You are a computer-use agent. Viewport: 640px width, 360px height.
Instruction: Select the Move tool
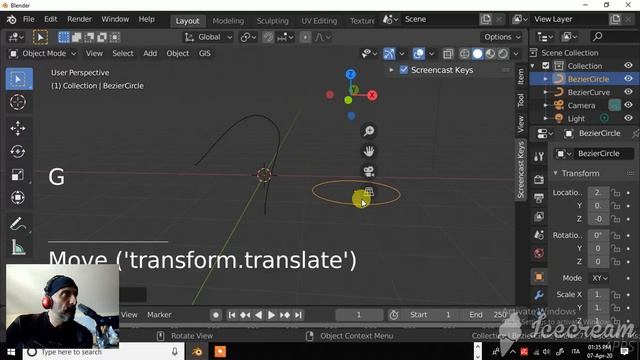(x=18, y=128)
